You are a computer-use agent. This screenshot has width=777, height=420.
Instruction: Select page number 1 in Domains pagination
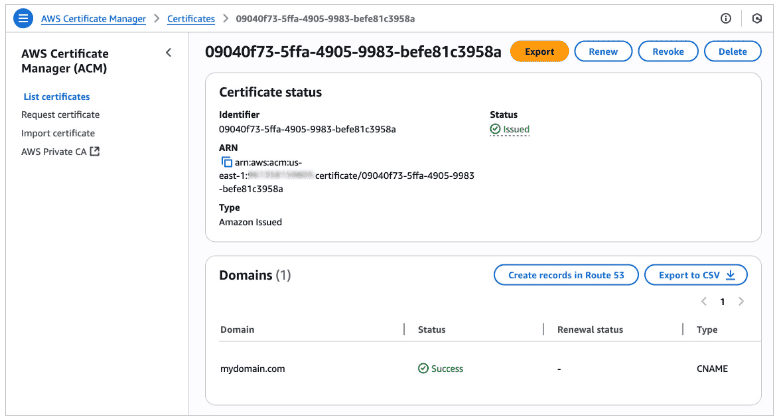[x=722, y=302]
